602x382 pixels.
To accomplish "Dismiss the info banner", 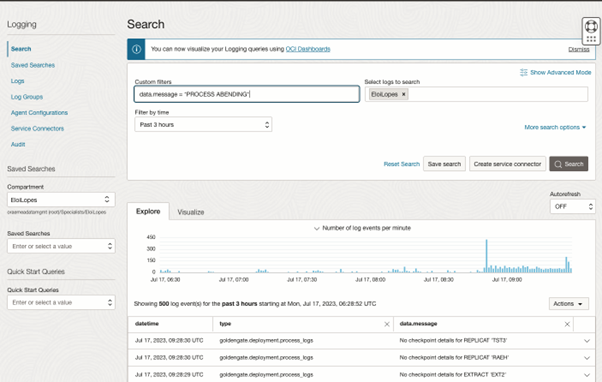I will point(579,50).
